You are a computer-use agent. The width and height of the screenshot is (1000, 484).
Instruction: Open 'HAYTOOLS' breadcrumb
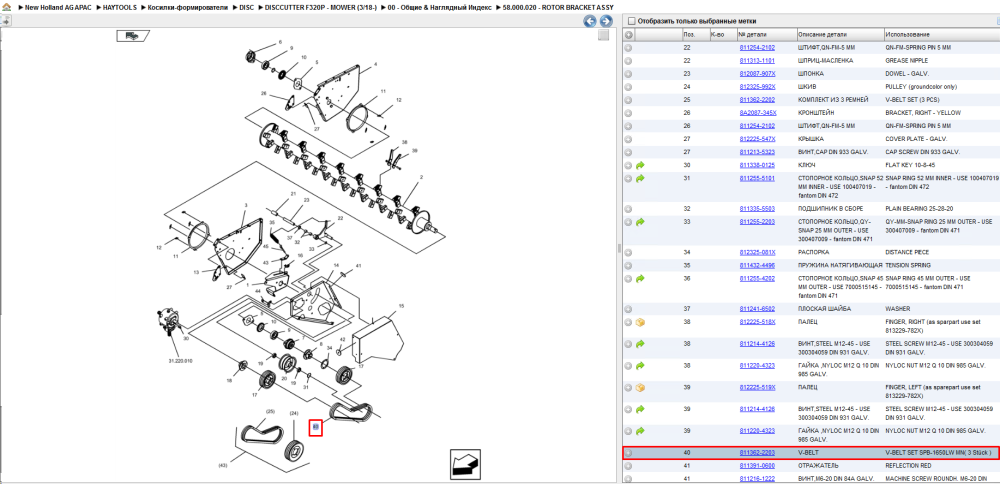(121, 7)
